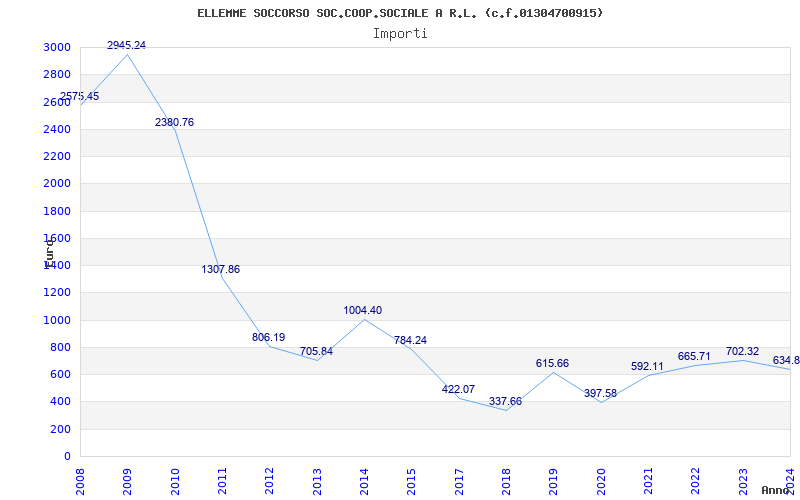Screen dimensions: 800x500
Task: Select the 422.07 data label
Action: (x=458, y=389)
